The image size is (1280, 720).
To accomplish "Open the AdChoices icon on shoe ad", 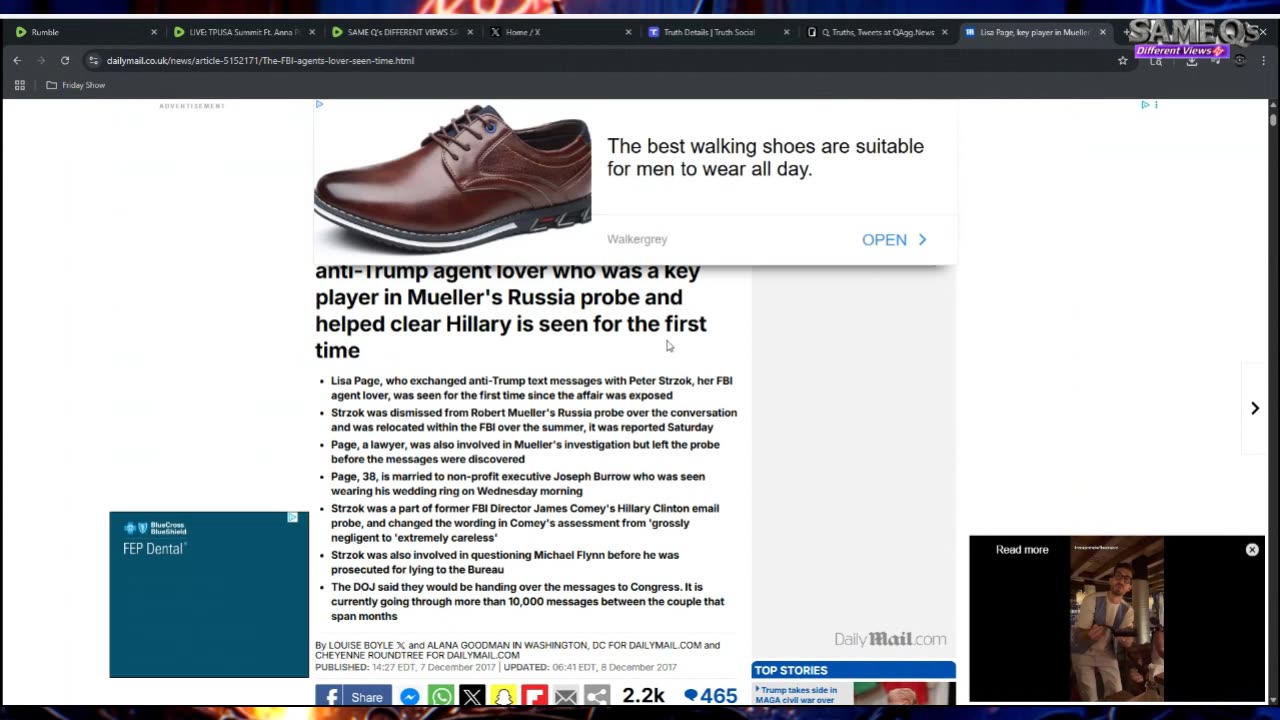I will pyautogui.click(x=319, y=104).
